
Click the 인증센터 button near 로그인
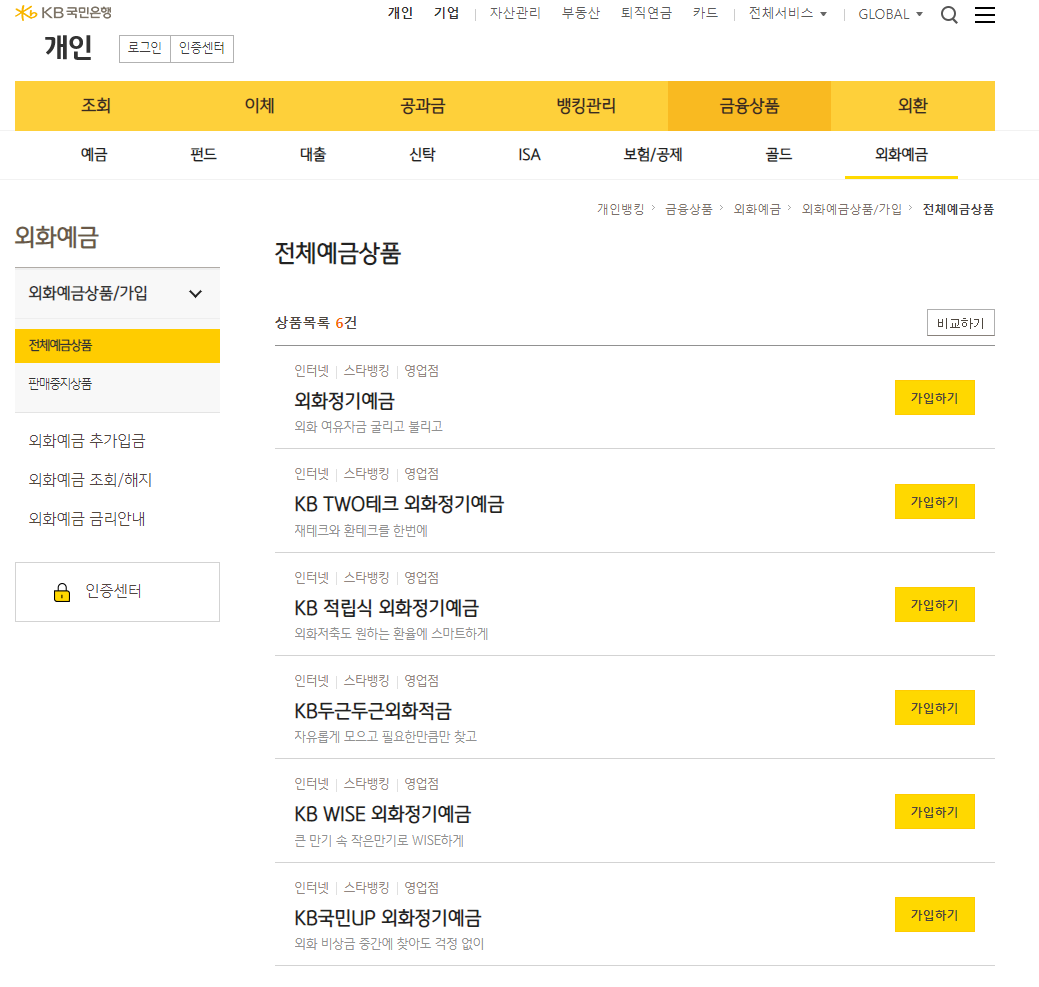pos(202,48)
